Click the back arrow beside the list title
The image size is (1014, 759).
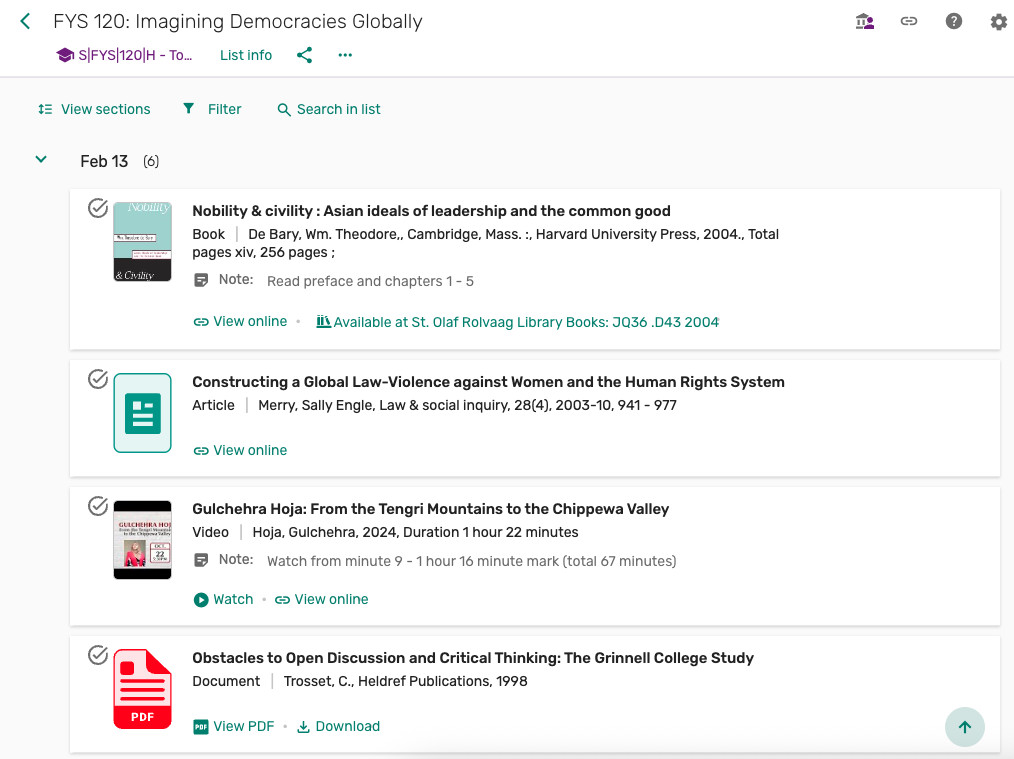pyautogui.click(x=26, y=21)
